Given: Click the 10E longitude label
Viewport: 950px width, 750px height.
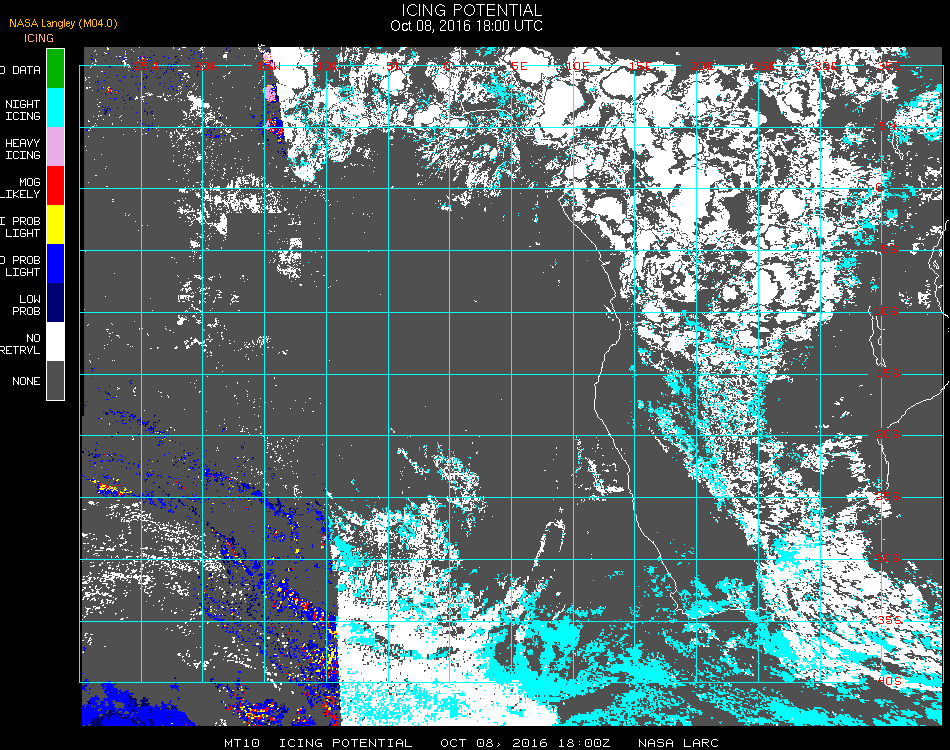Looking at the screenshot, I should click(577, 65).
